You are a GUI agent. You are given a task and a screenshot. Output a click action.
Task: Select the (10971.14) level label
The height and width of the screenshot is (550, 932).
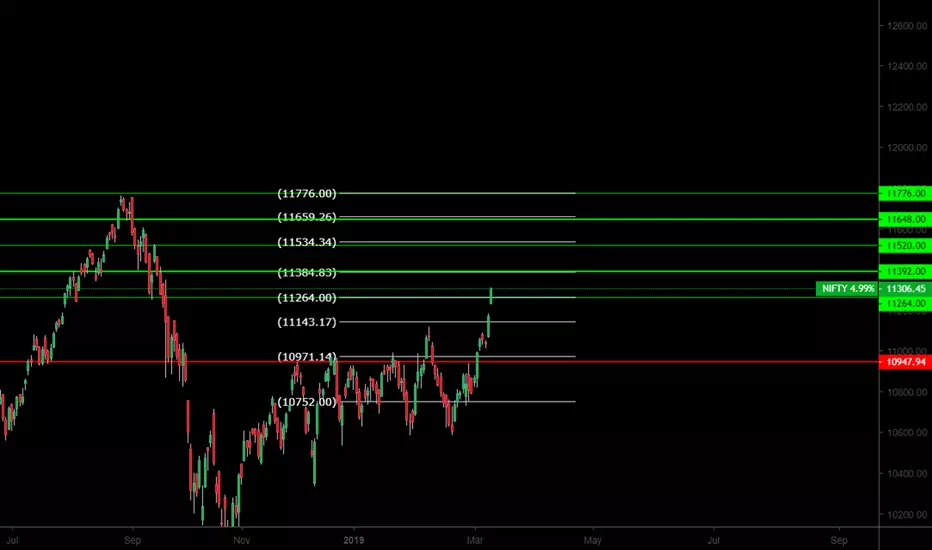tap(307, 356)
